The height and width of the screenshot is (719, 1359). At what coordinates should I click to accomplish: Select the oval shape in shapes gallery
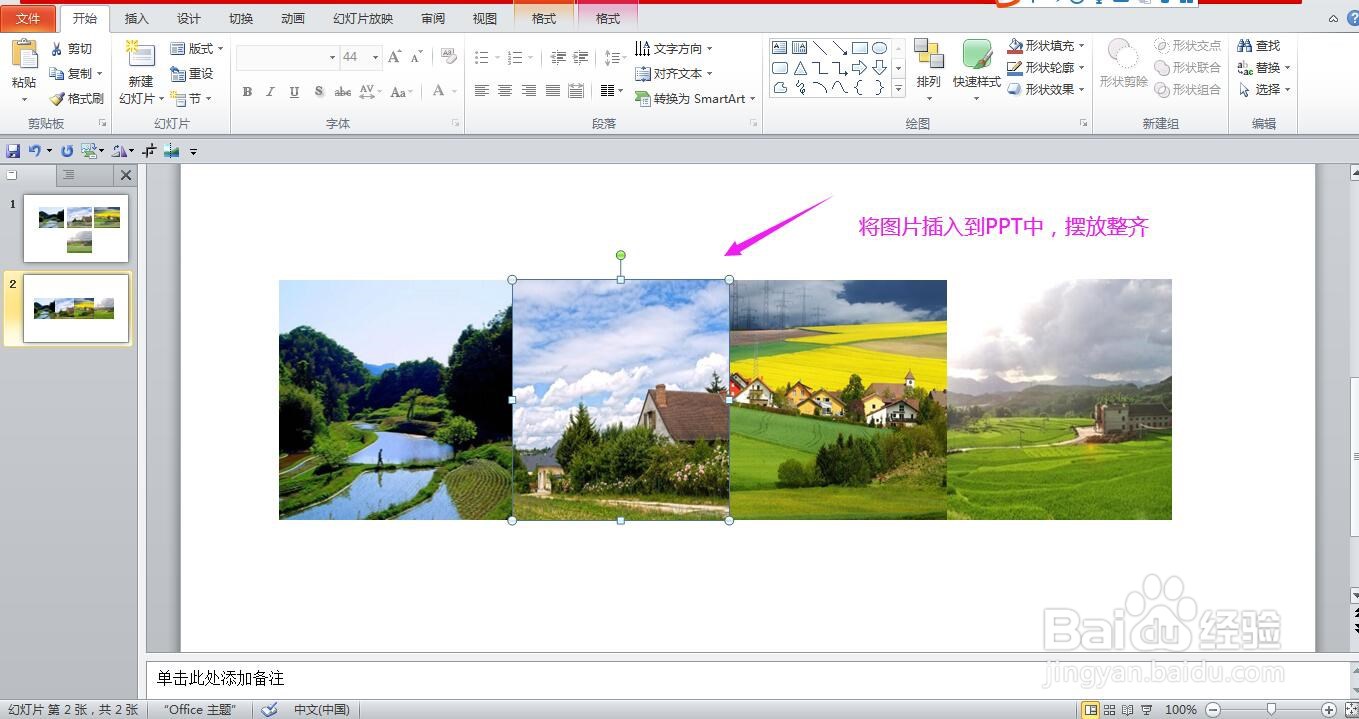tap(879, 47)
